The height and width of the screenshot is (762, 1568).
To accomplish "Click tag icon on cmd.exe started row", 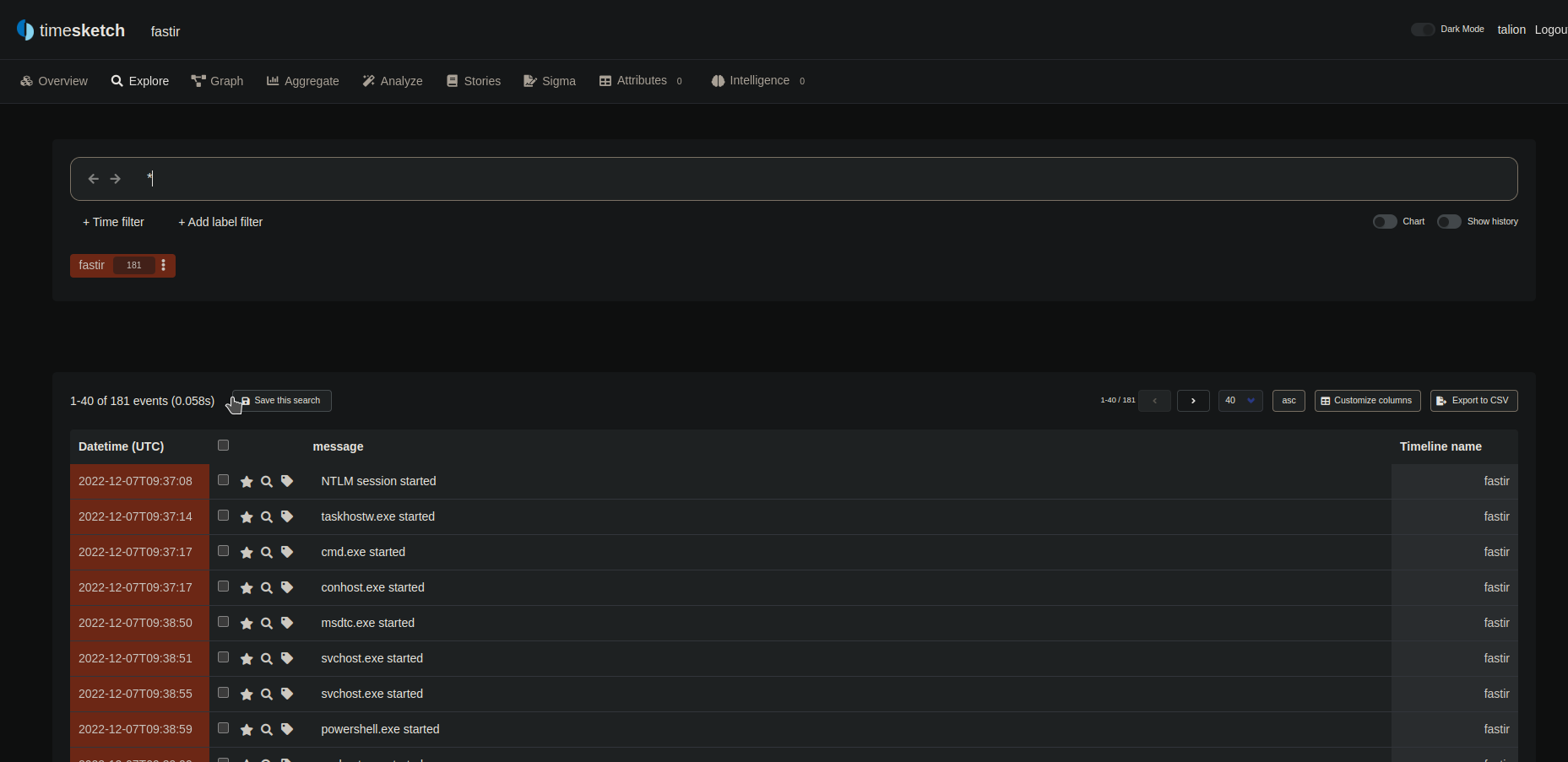I will (x=287, y=552).
